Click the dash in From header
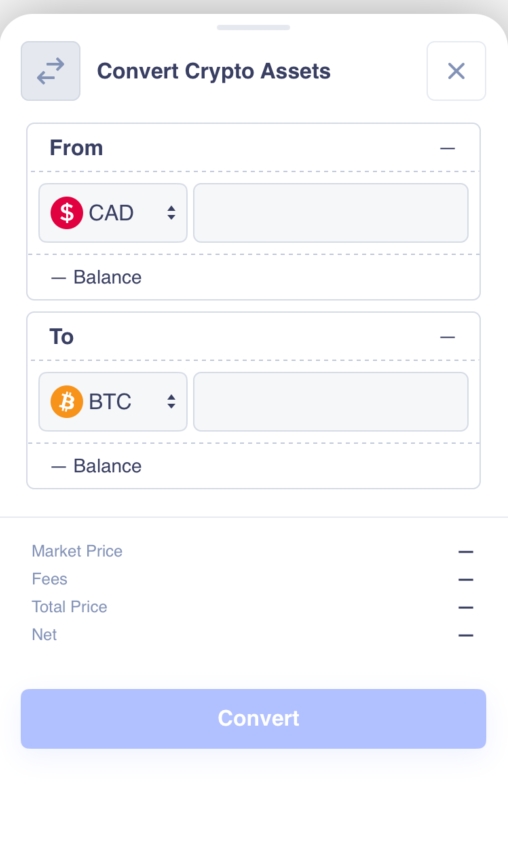508x868 pixels. click(x=447, y=148)
